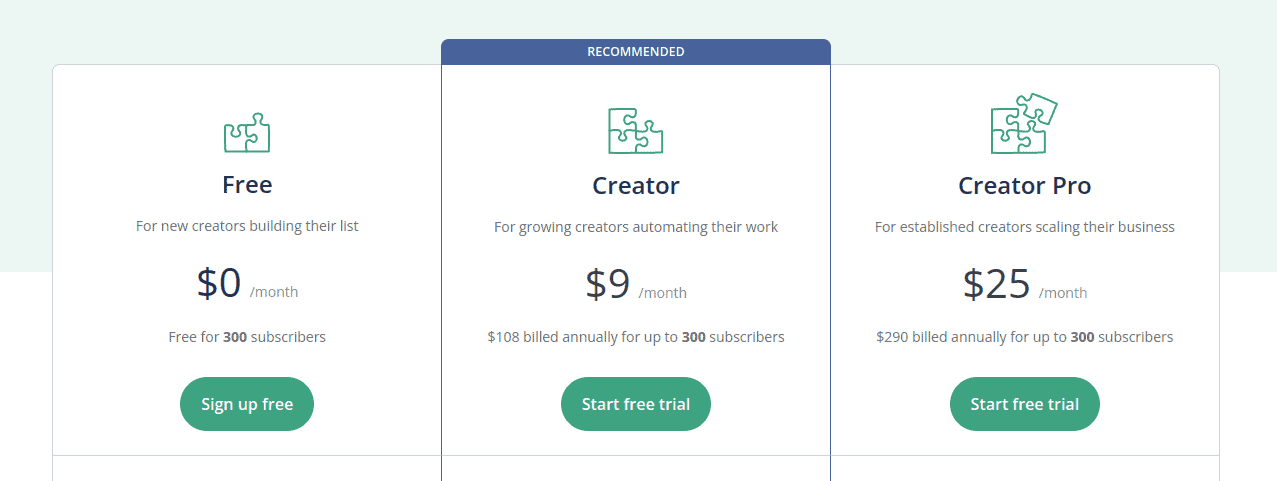Start free trial for the Creator plan
Screen dimensions: 1277x481
point(636,404)
